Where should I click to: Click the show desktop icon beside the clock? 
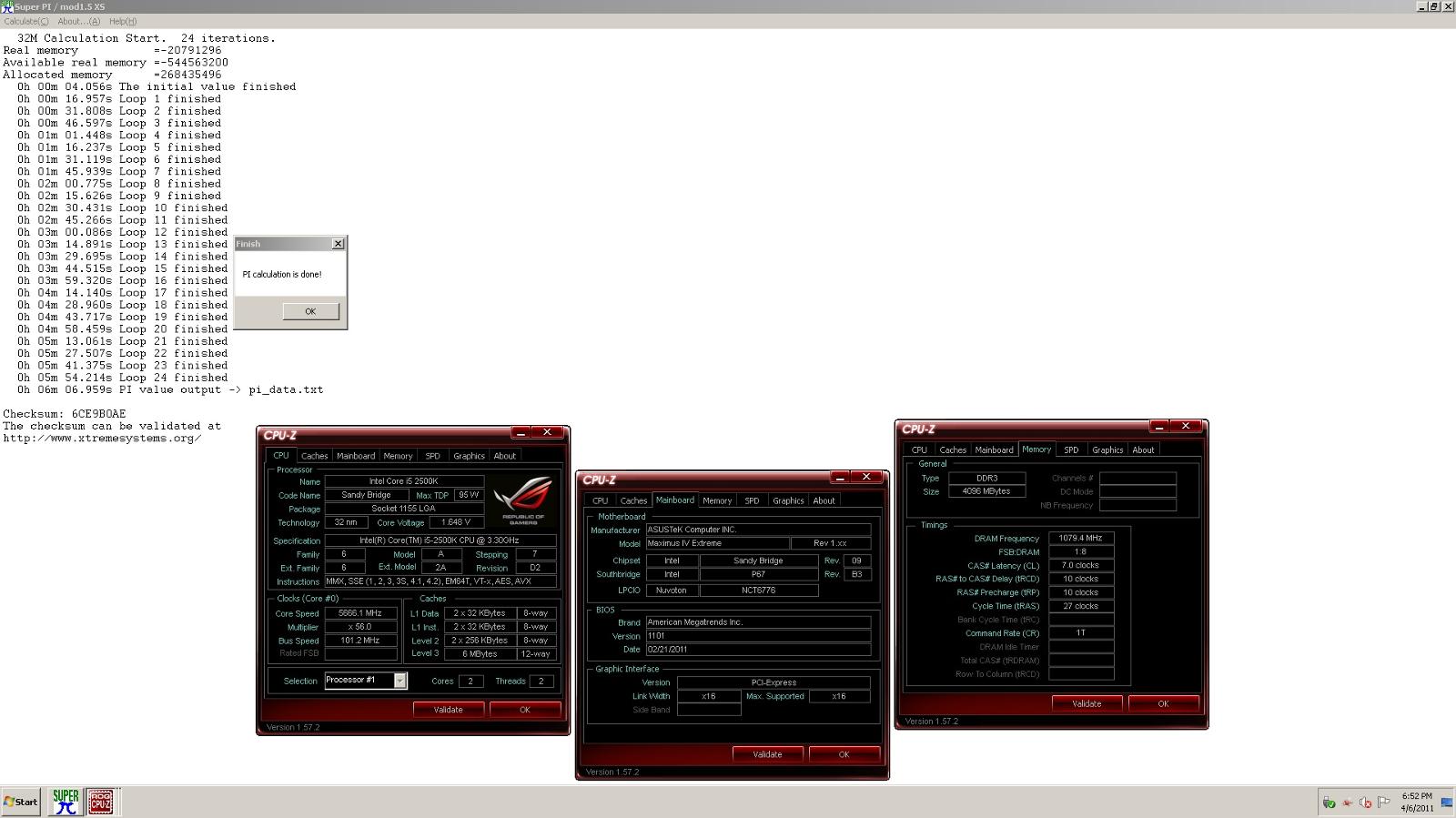[1446, 802]
